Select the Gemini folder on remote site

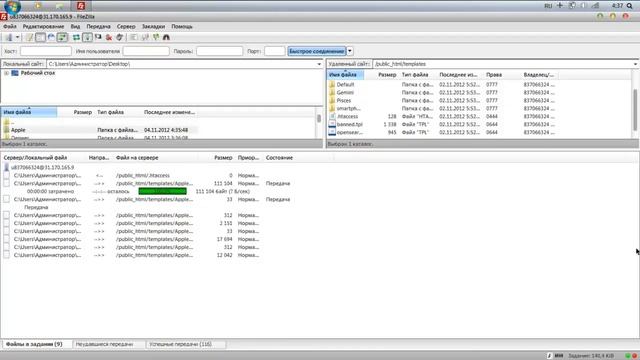345,93
